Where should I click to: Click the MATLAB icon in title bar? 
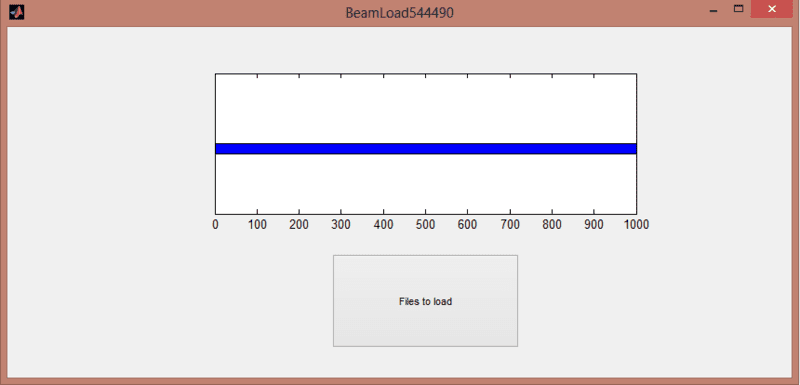16,11
